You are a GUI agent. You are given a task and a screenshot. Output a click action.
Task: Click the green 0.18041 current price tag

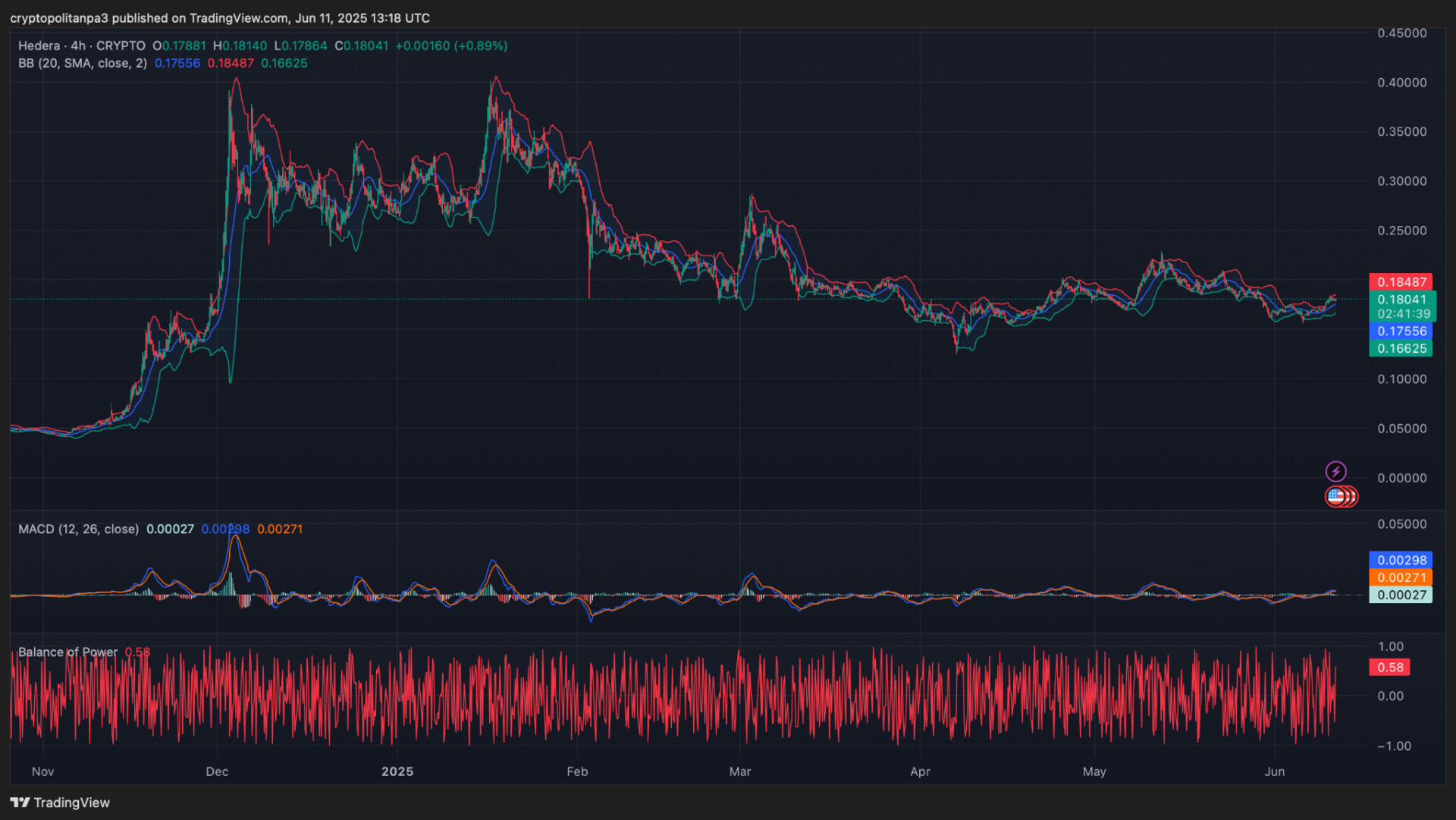1401,300
